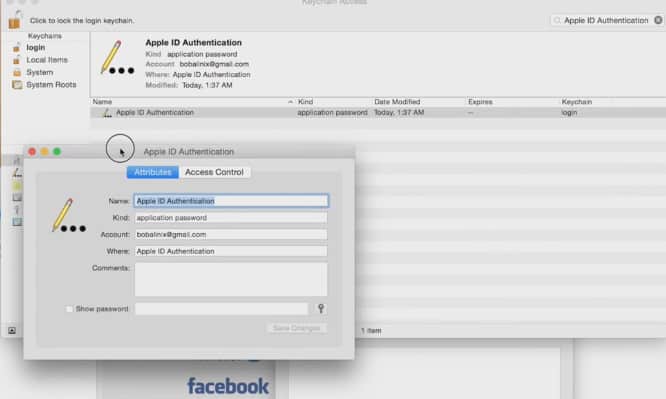Enable the Show password checkbox
Image resolution: width=666 pixels, height=399 pixels.
pyautogui.click(x=69, y=309)
